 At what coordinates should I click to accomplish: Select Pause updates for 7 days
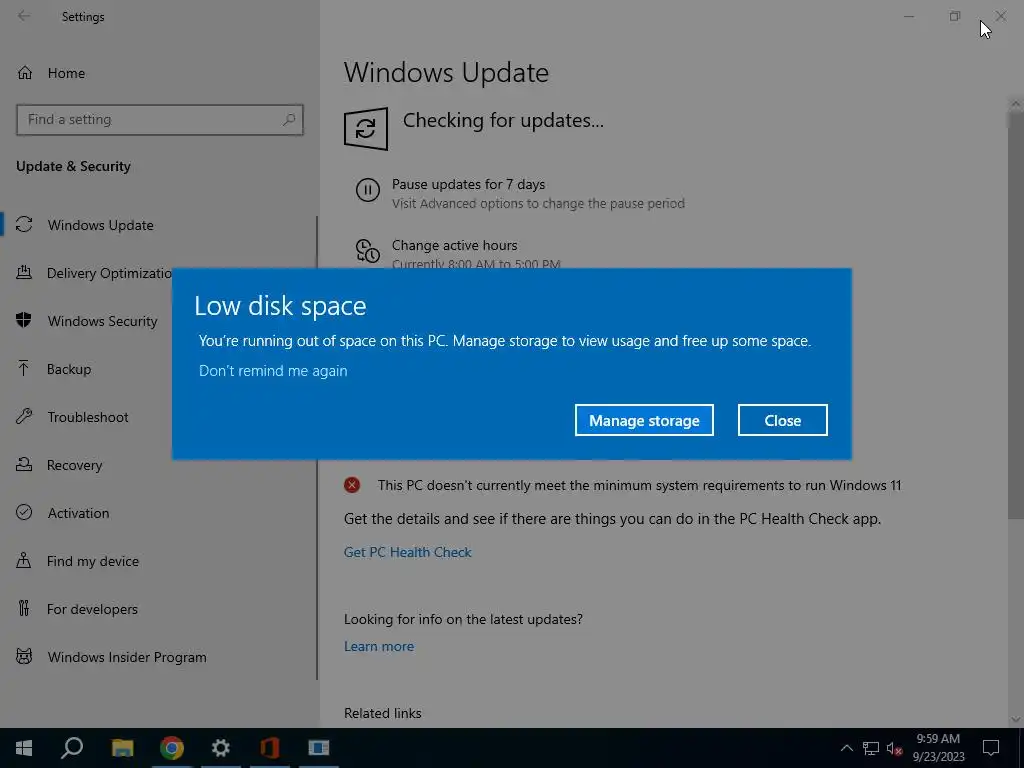(x=468, y=184)
